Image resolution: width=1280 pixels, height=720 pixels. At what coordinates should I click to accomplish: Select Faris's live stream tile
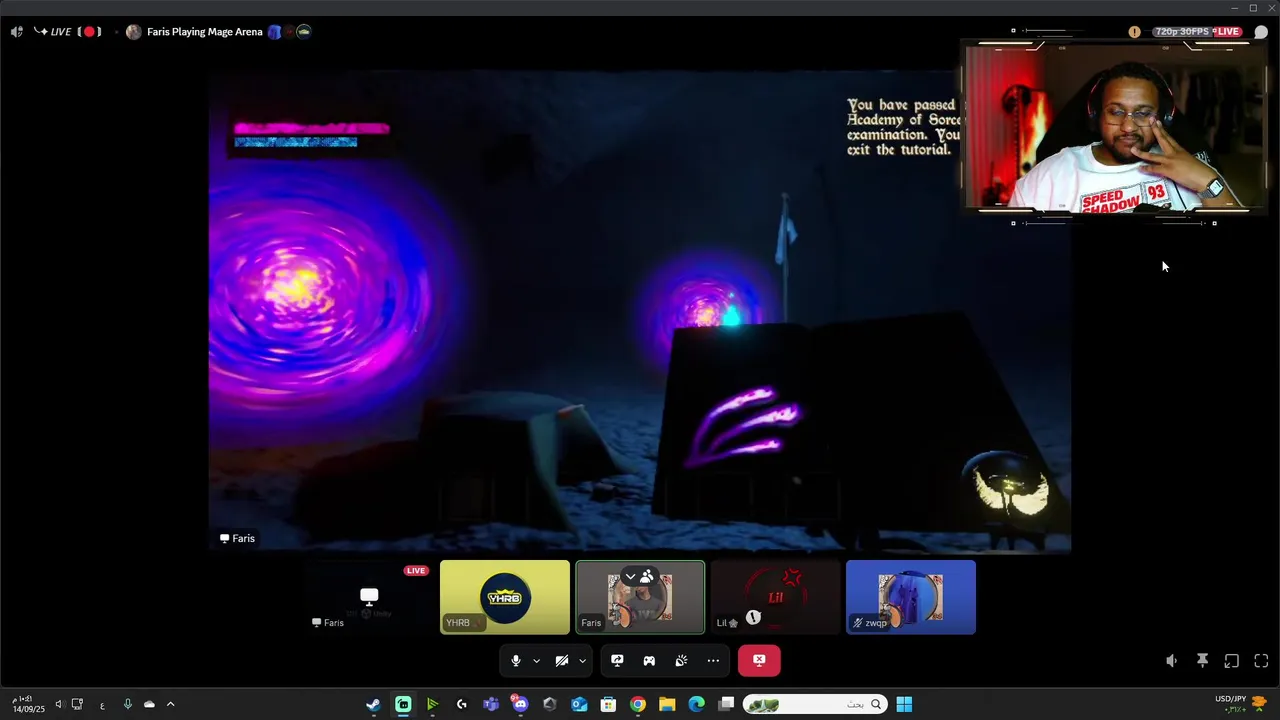(369, 597)
